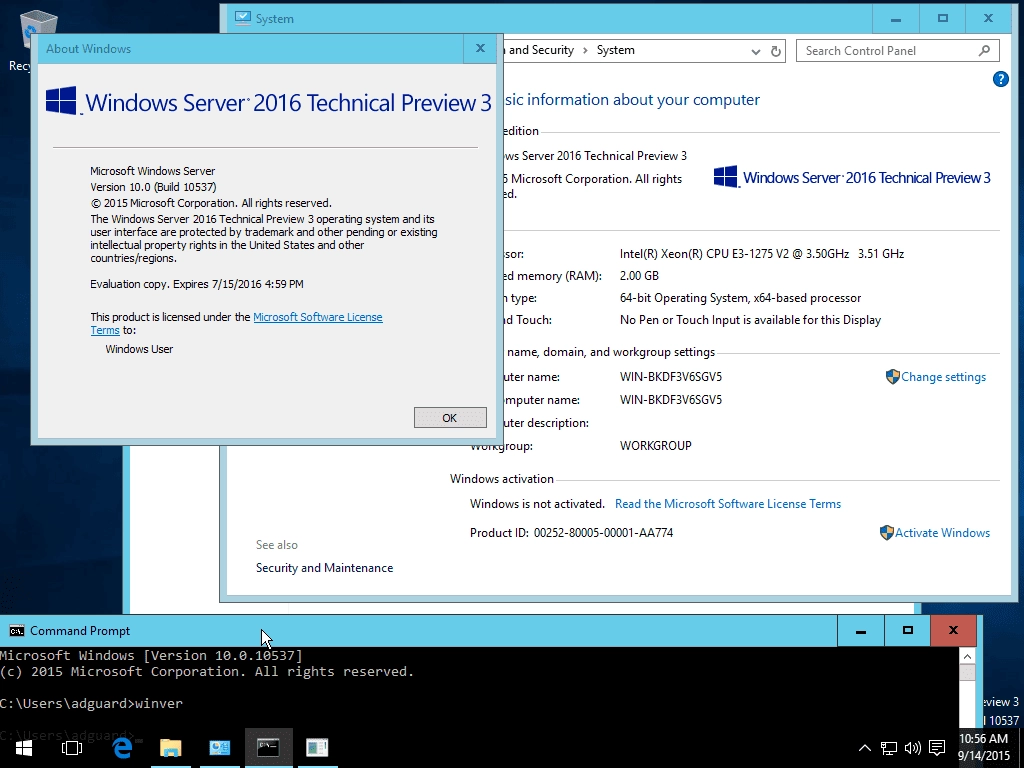The height and width of the screenshot is (768, 1024).
Task: Open the Start menu
Action: click(x=24, y=748)
